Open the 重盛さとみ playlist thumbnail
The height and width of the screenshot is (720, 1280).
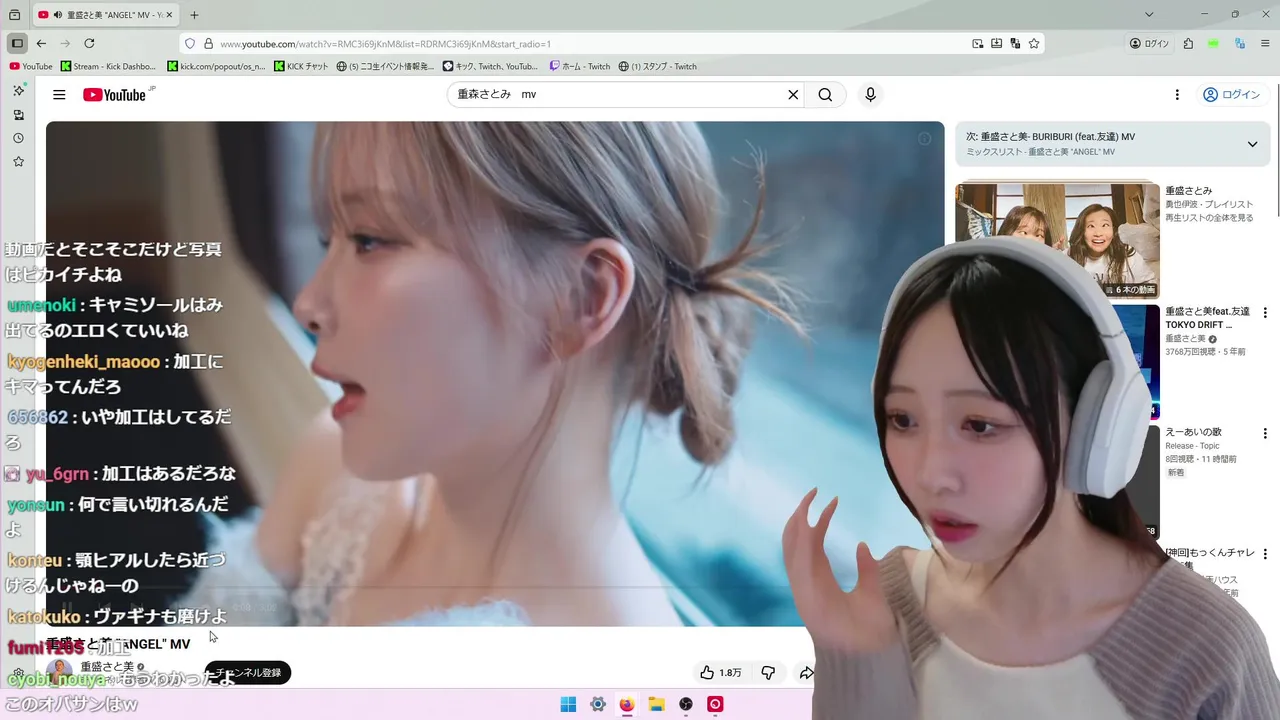click(1057, 240)
